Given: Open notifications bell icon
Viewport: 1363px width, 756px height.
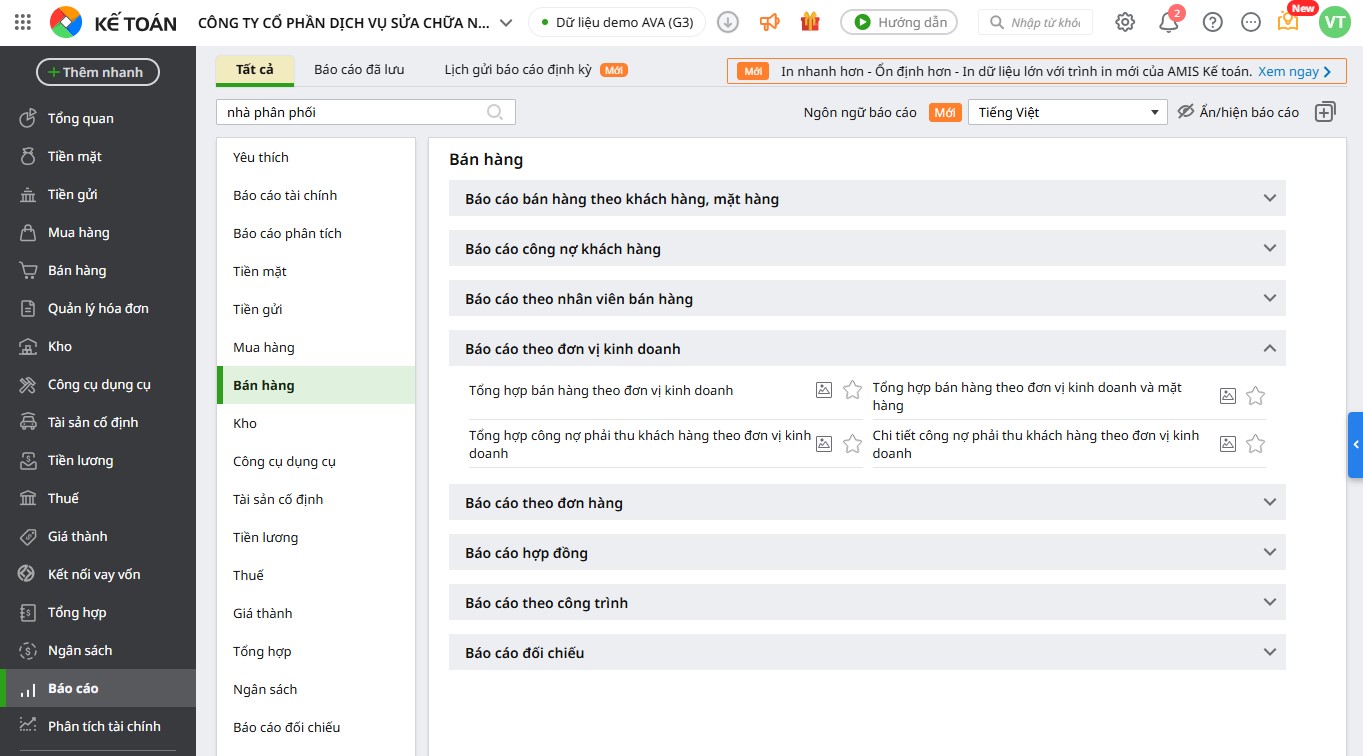Looking at the screenshot, I should [x=1169, y=22].
